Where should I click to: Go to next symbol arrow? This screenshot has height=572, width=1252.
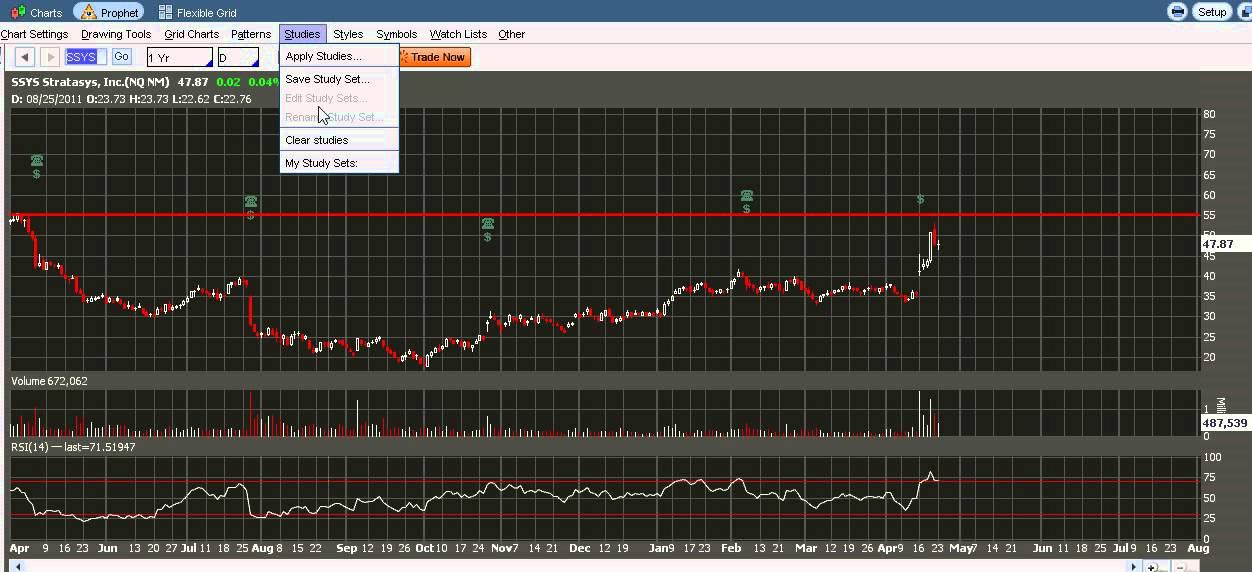pos(50,57)
